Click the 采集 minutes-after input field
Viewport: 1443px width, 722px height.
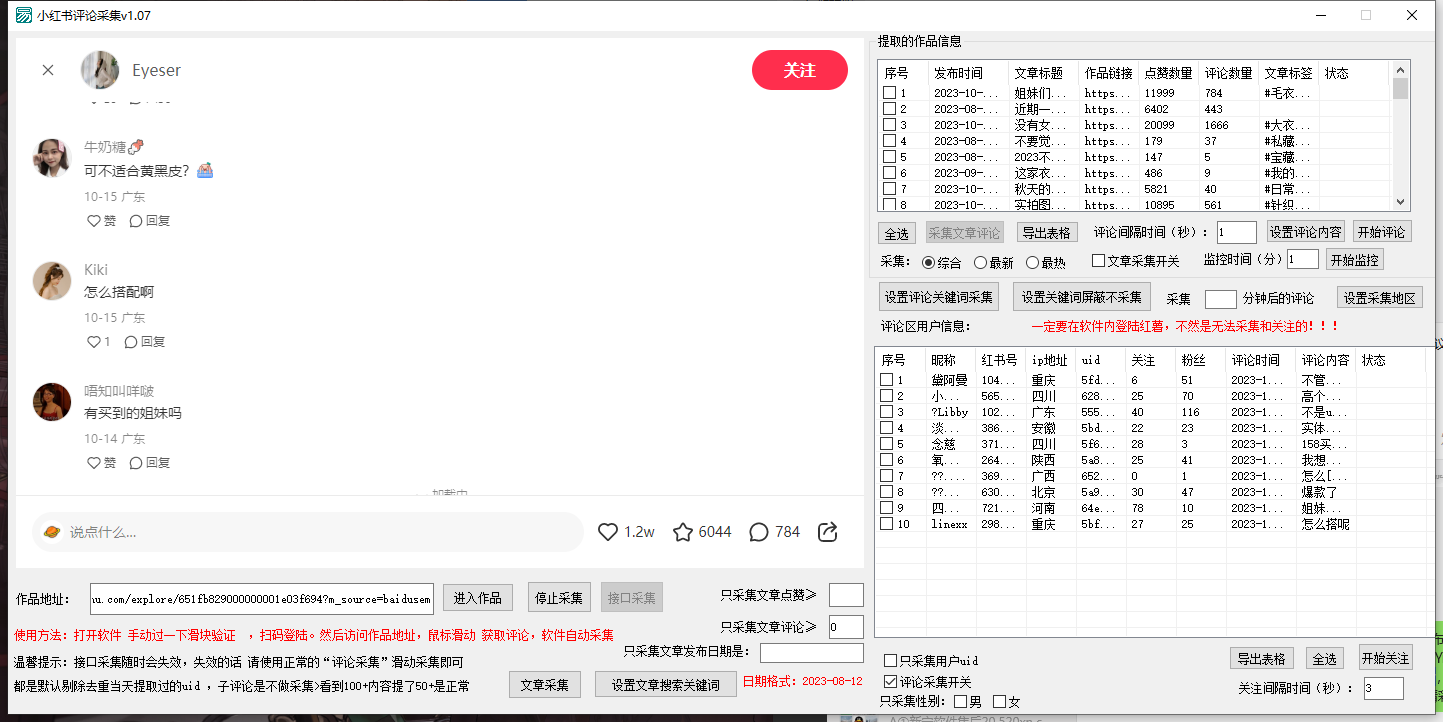(x=1221, y=299)
